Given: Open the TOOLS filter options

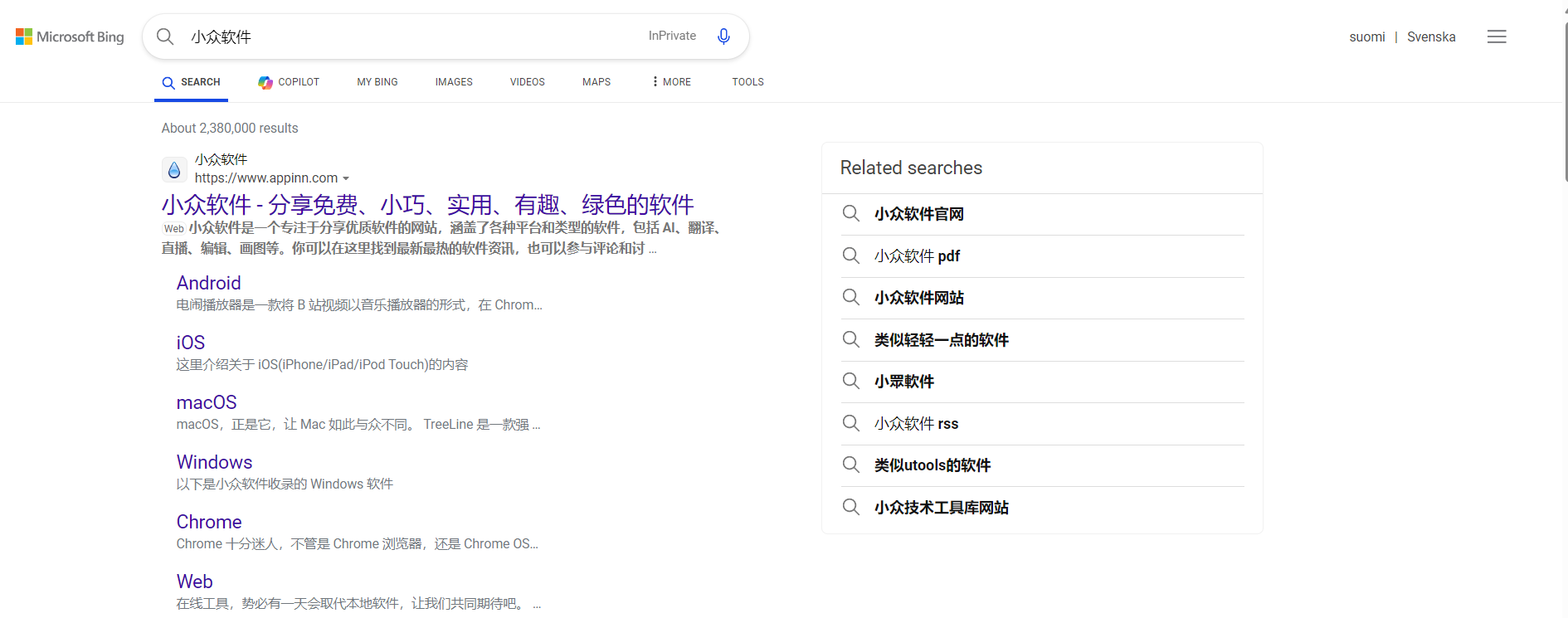Looking at the screenshot, I should tap(747, 82).
